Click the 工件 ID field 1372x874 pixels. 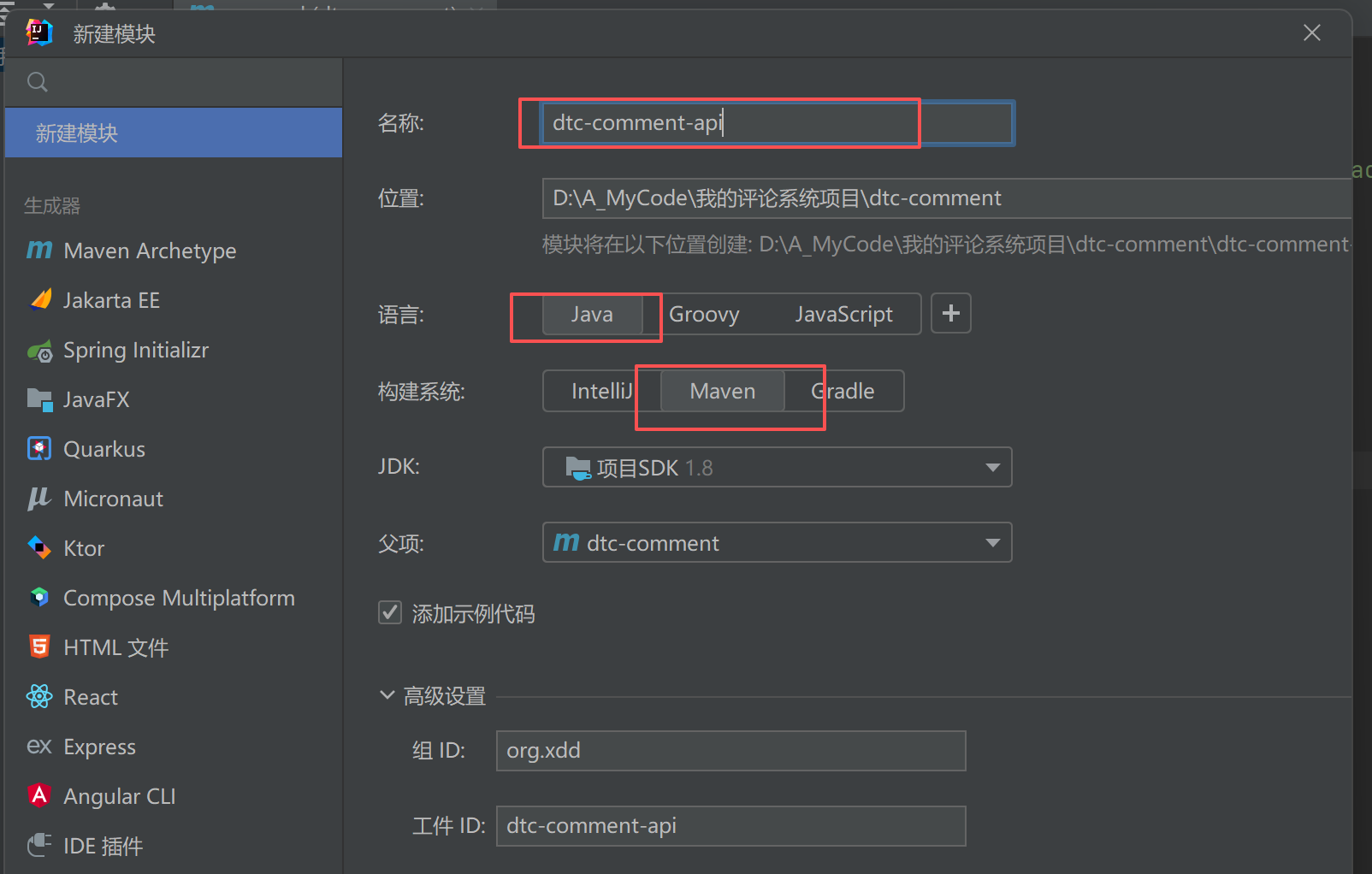pyautogui.click(x=731, y=826)
